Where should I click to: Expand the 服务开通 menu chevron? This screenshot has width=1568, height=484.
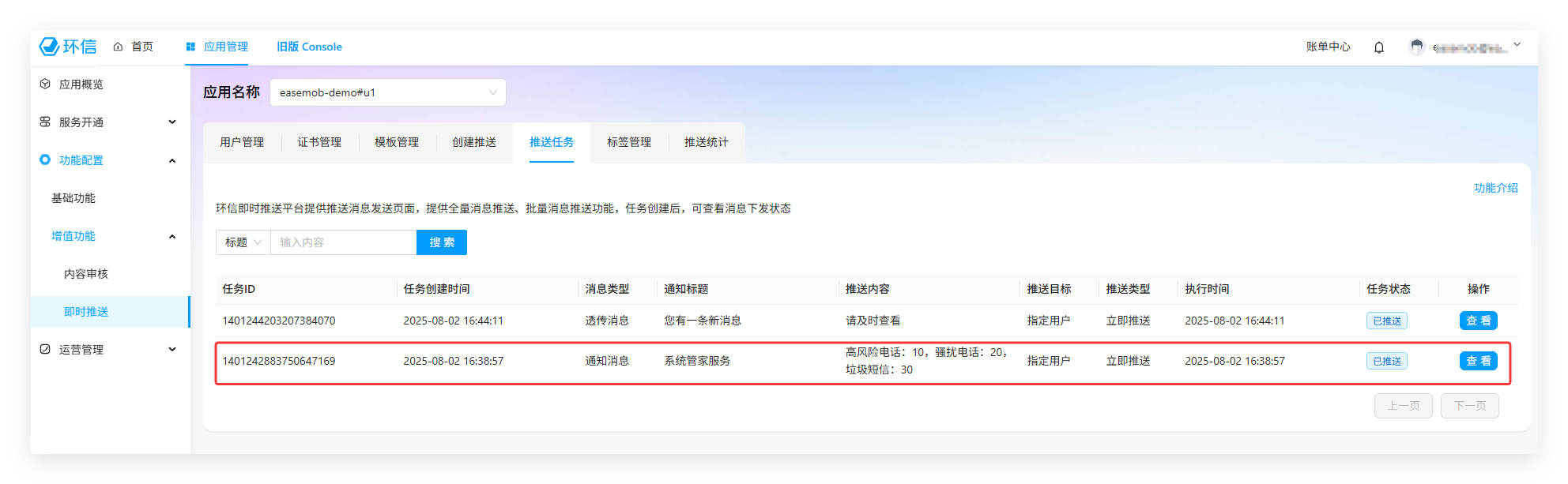(x=172, y=122)
